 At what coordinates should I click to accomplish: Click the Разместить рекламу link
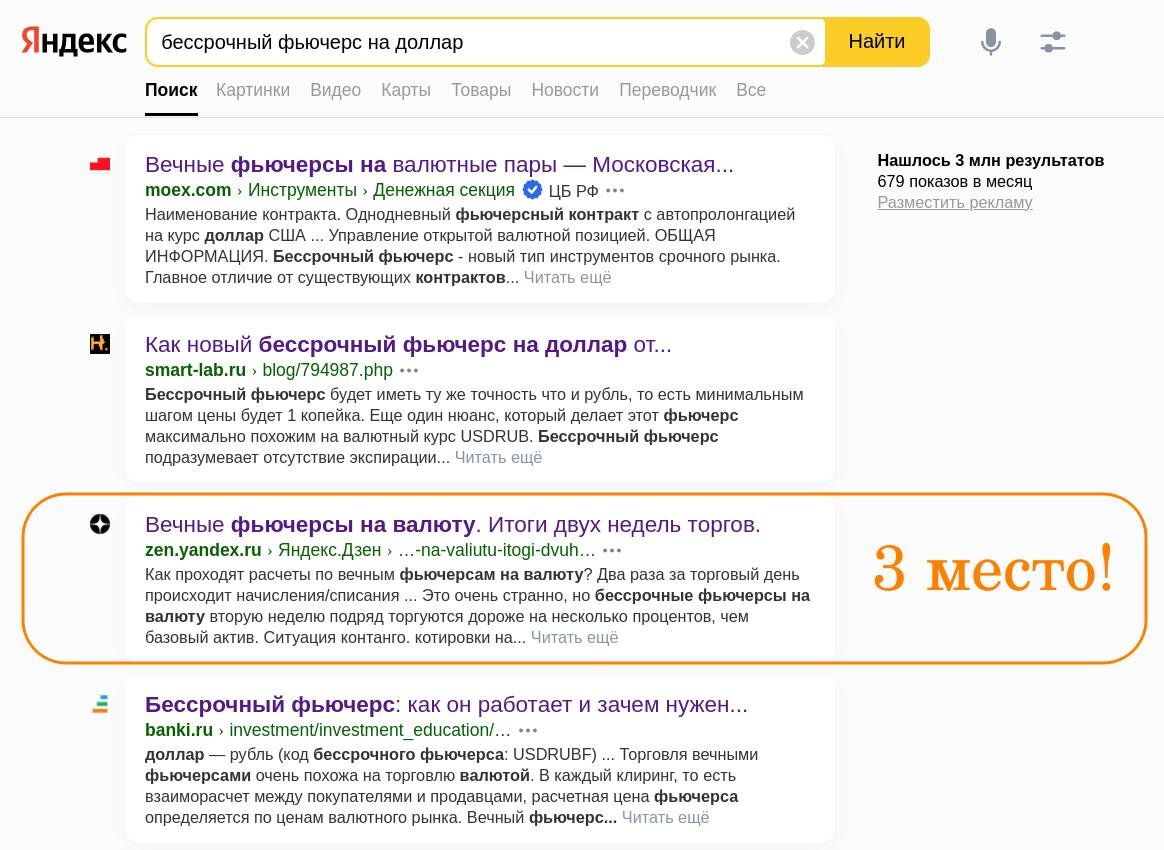[x=955, y=202]
